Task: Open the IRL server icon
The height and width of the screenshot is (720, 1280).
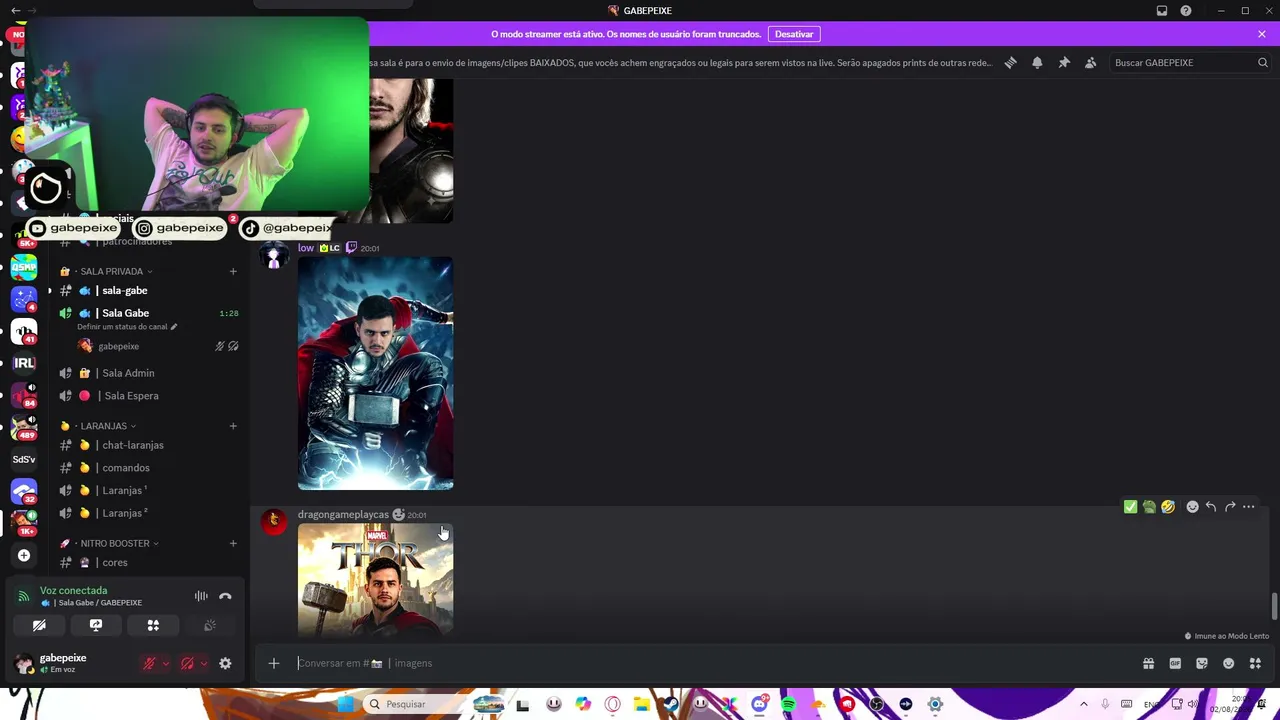Action: 24,363
